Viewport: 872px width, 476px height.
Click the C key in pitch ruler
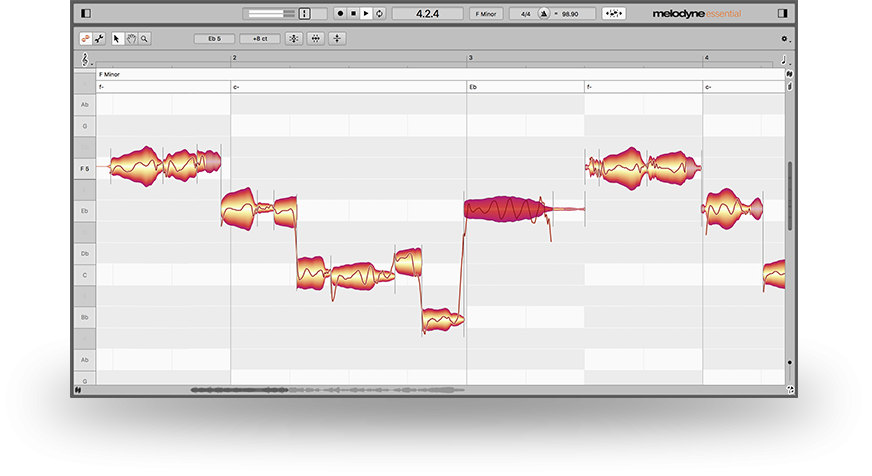tap(85, 275)
